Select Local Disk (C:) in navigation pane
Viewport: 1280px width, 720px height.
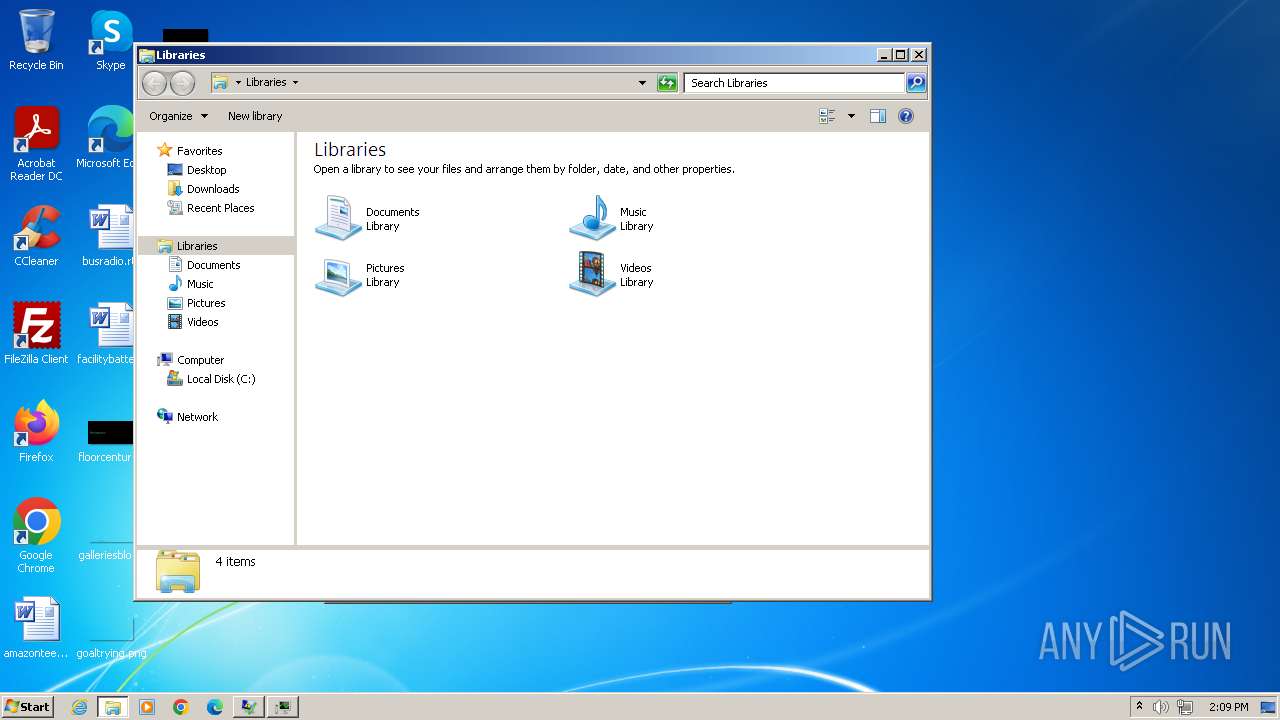tap(220, 379)
